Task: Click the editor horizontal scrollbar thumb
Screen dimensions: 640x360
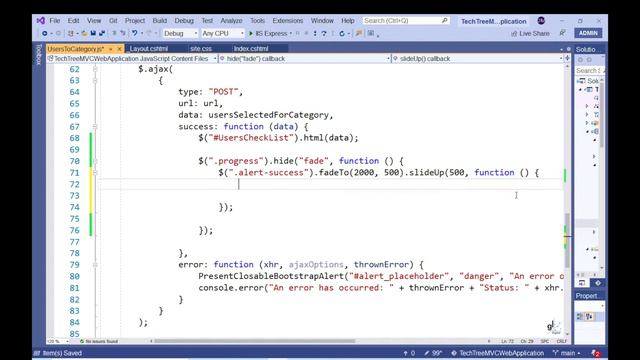Action: (x=255, y=341)
